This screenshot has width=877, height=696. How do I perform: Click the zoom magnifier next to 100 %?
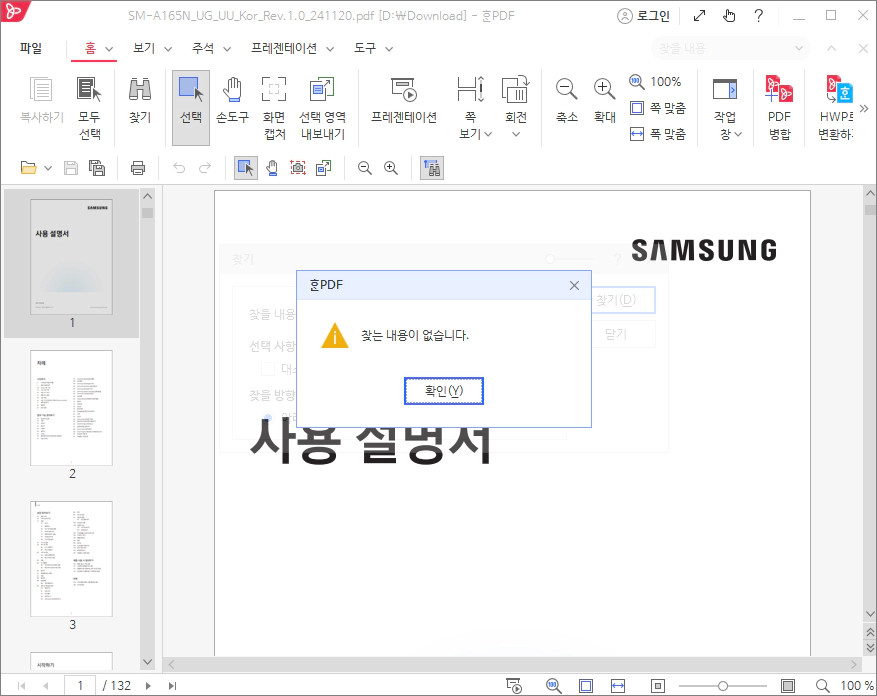tap(822, 686)
